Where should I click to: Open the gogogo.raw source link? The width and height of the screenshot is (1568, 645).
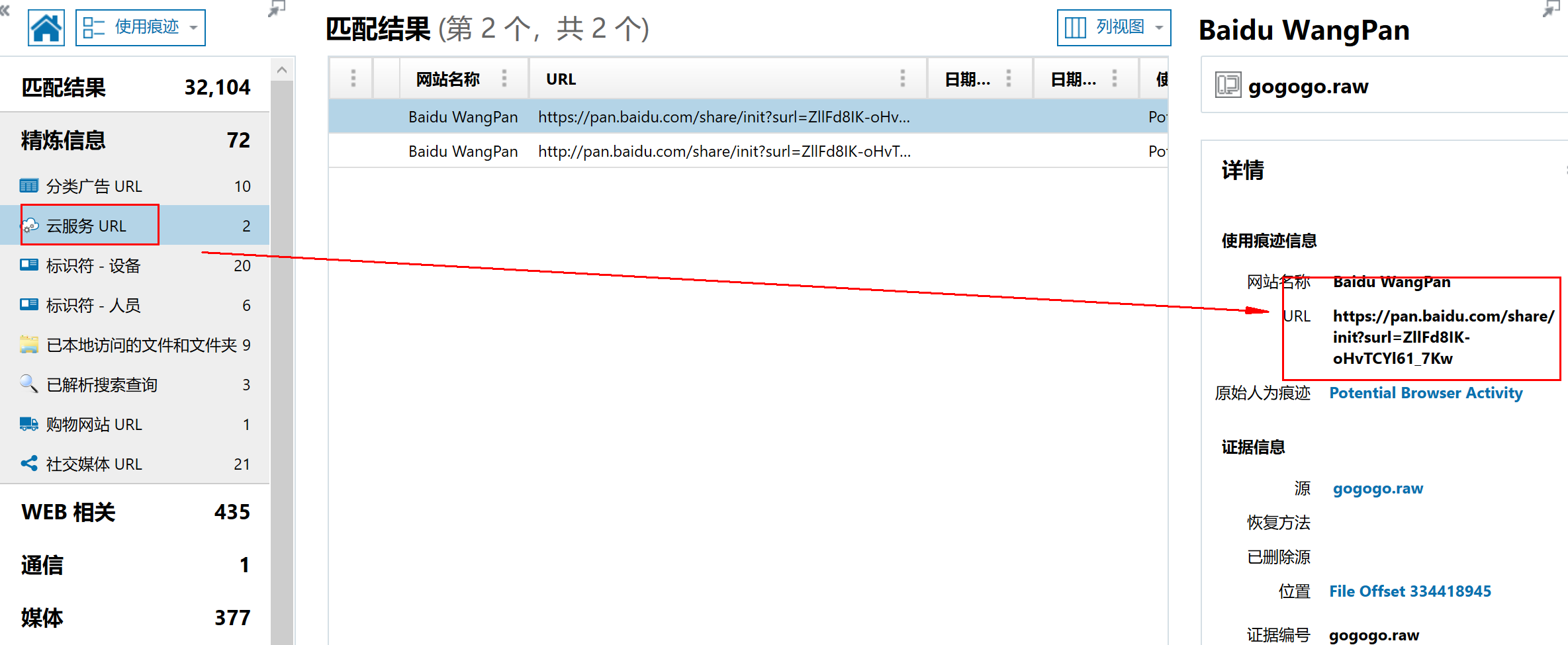pos(1377,488)
